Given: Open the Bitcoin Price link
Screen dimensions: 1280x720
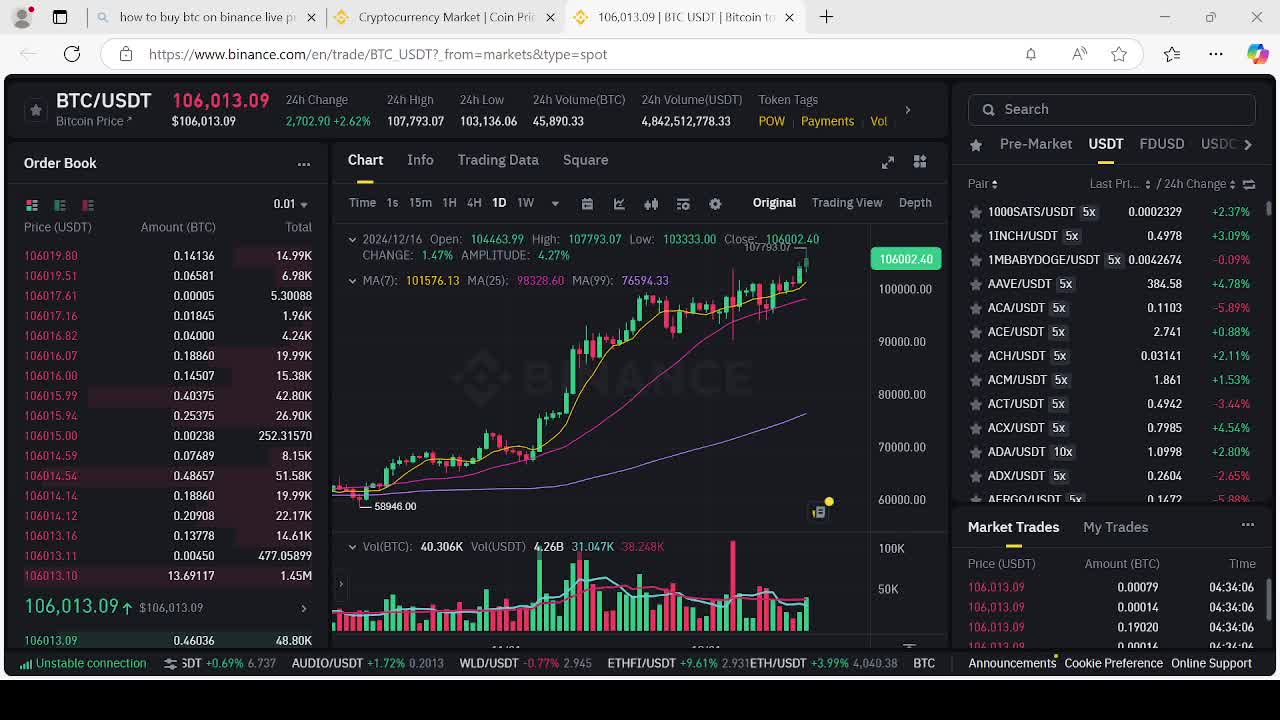Looking at the screenshot, I should (94, 121).
